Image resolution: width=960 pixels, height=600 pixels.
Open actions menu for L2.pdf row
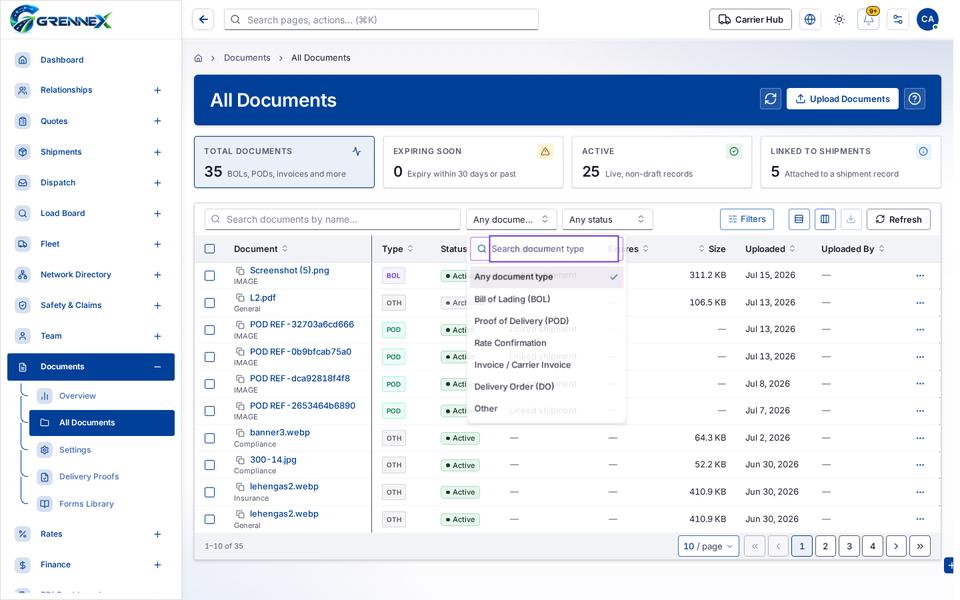point(920,303)
